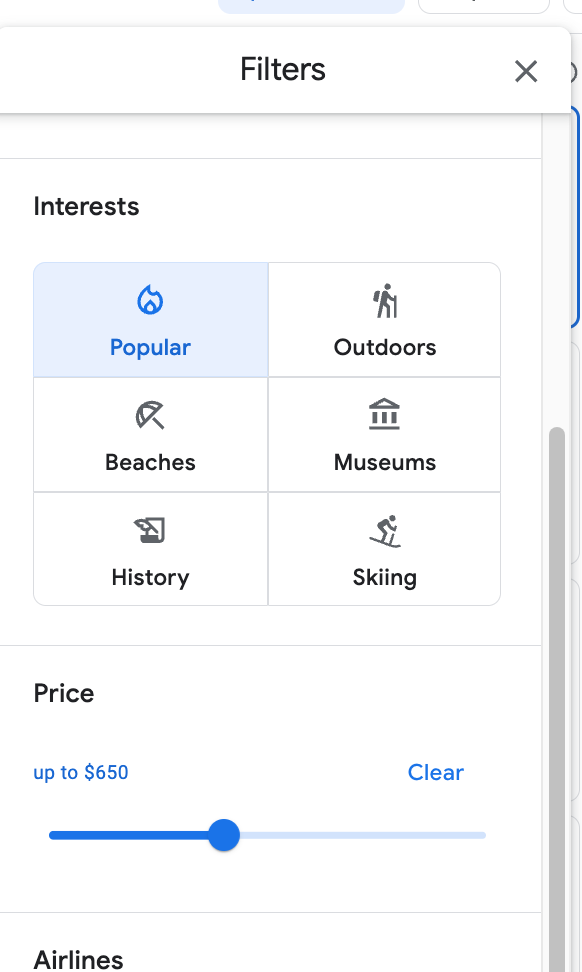Clear the price filter
The image size is (582, 972).
coord(435,772)
